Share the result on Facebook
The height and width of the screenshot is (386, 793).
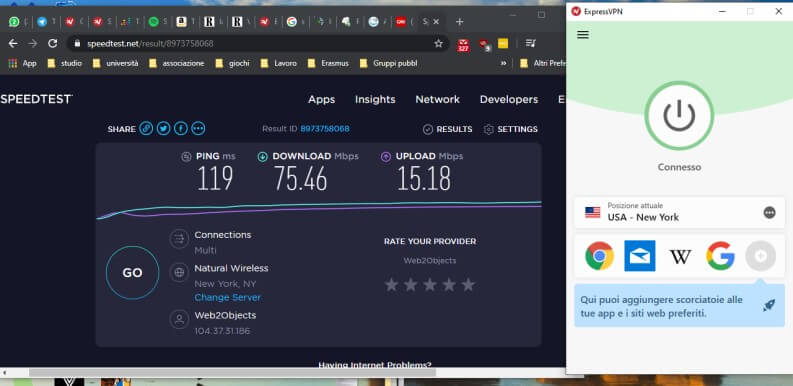(x=181, y=128)
